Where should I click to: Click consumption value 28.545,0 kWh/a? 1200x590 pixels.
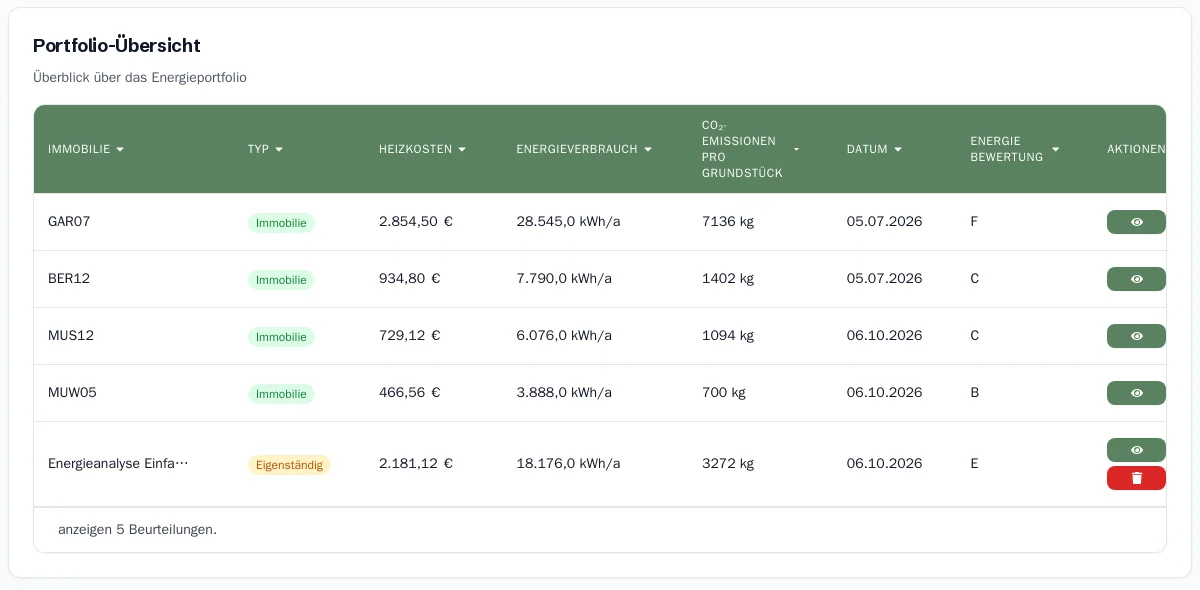coord(569,222)
